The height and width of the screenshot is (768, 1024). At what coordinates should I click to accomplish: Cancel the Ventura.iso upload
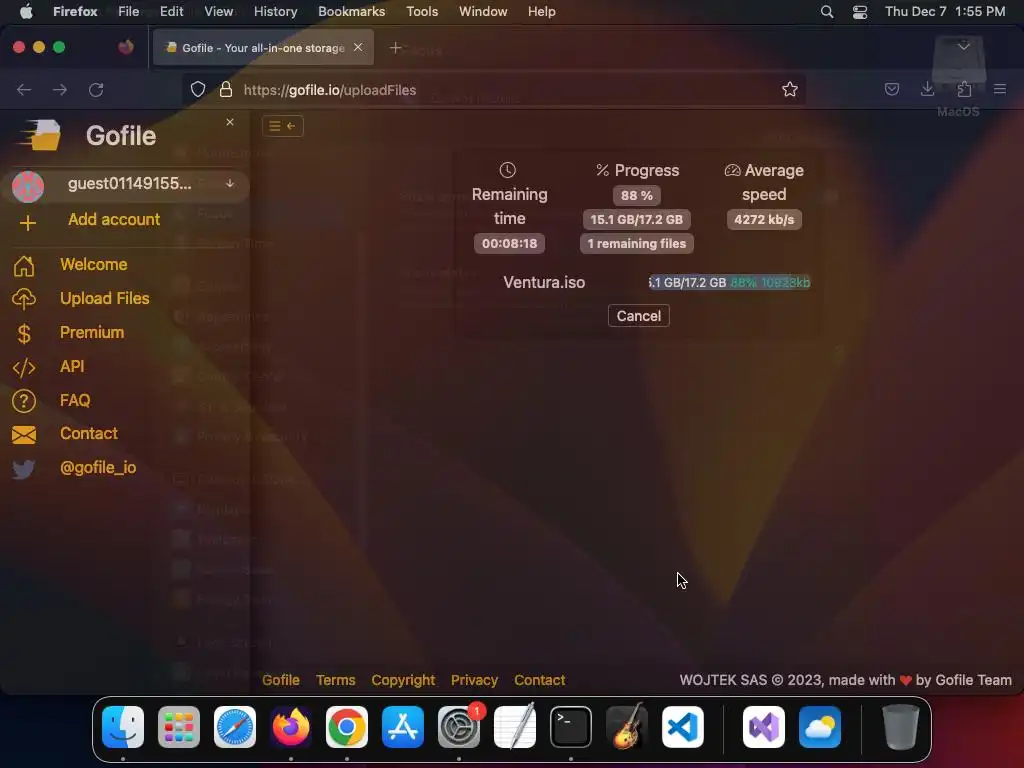[x=639, y=316]
